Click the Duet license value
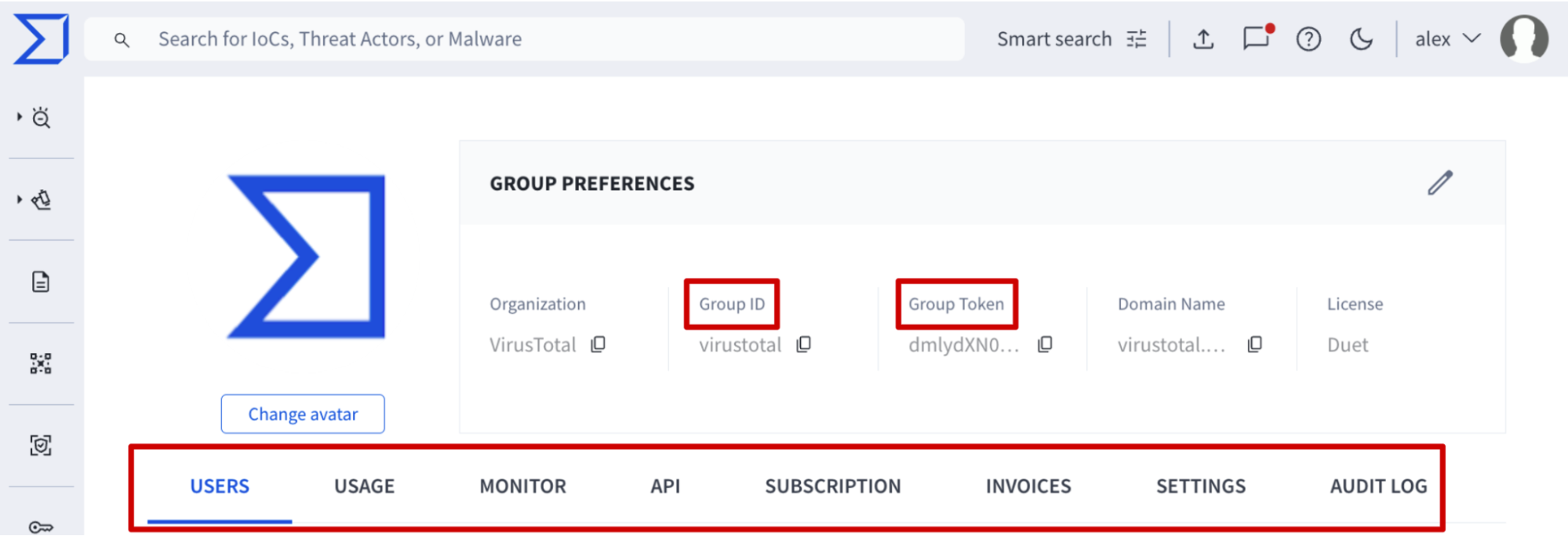The height and width of the screenshot is (536, 1568). click(x=1348, y=345)
